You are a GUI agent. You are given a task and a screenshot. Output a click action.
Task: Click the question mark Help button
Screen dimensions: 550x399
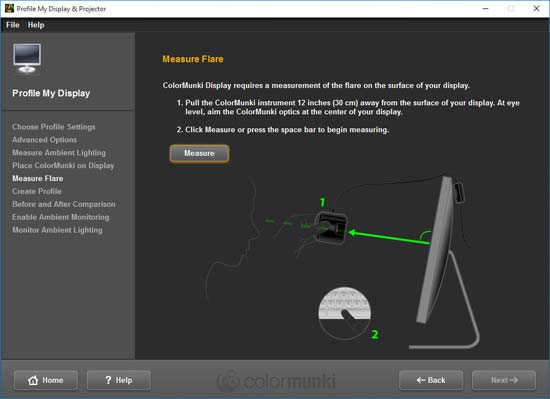click(x=119, y=380)
